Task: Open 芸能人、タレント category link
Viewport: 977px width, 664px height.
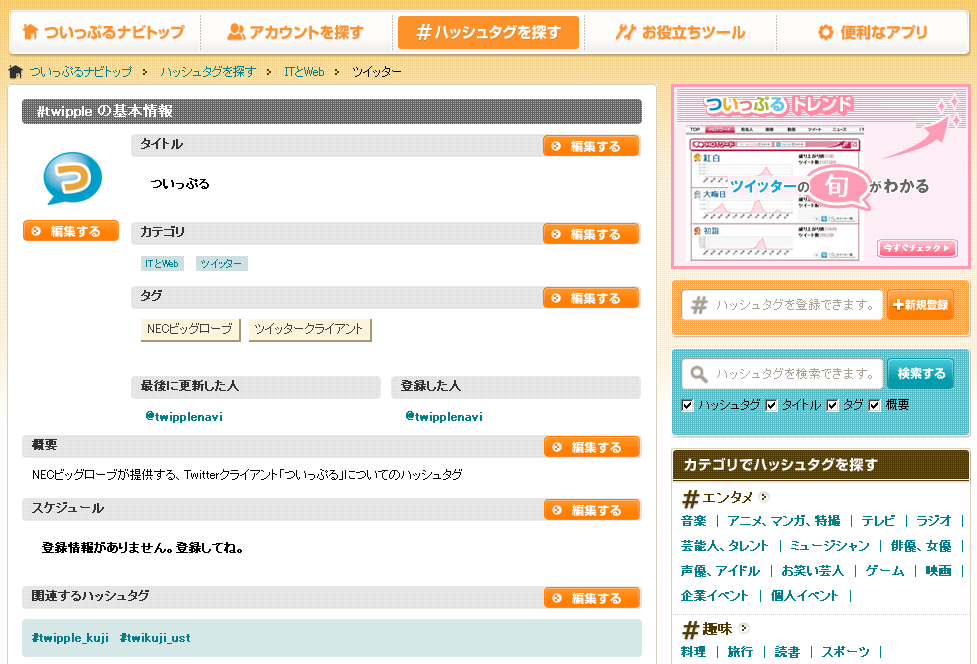Action: [x=725, y=546]
